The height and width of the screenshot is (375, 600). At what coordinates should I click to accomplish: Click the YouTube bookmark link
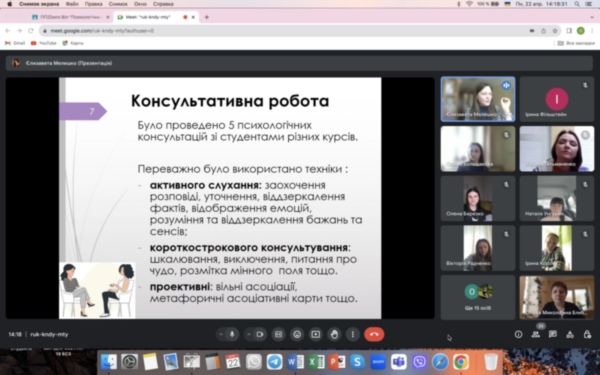coord(44,43)
